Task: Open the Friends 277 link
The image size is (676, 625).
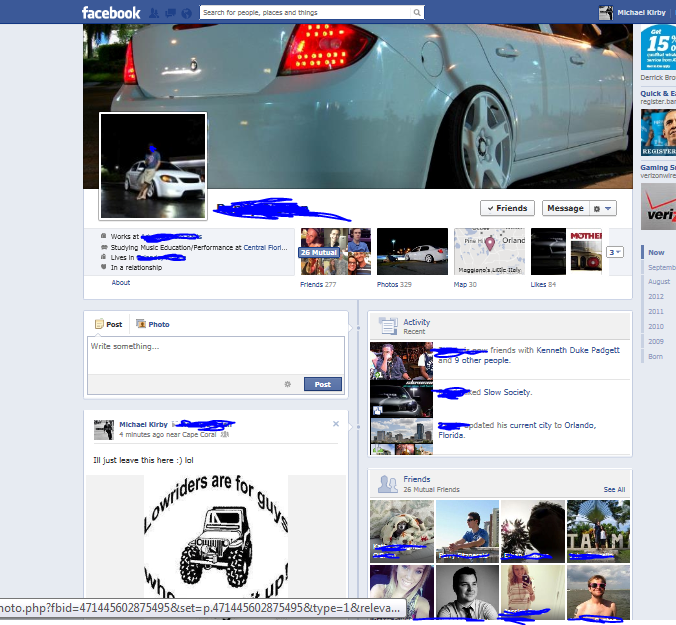Action: [318, 284]
